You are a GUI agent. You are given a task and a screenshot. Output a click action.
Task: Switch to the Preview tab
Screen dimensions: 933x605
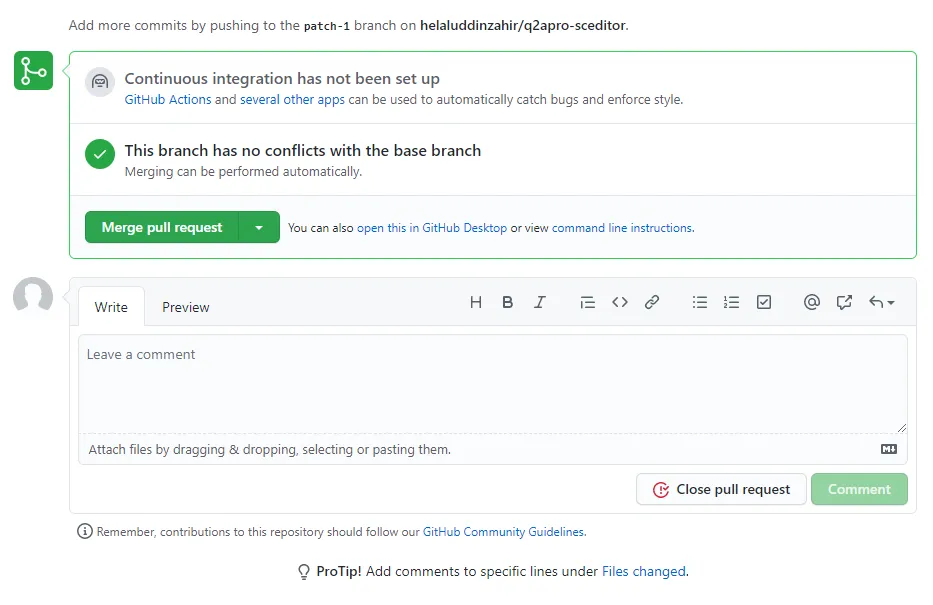coord(185,307)
